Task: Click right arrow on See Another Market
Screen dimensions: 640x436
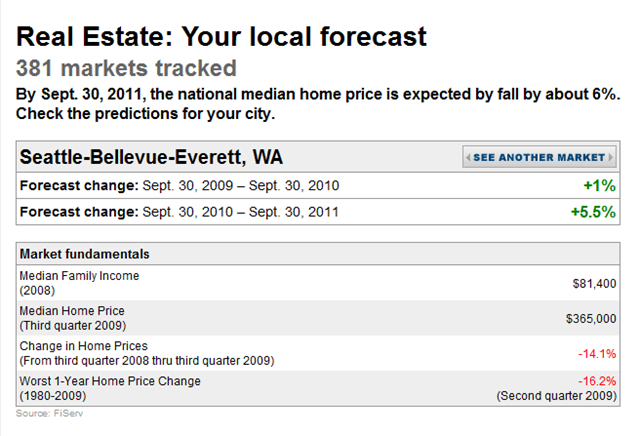Action: pyautogui.click(x=611, y=157)
